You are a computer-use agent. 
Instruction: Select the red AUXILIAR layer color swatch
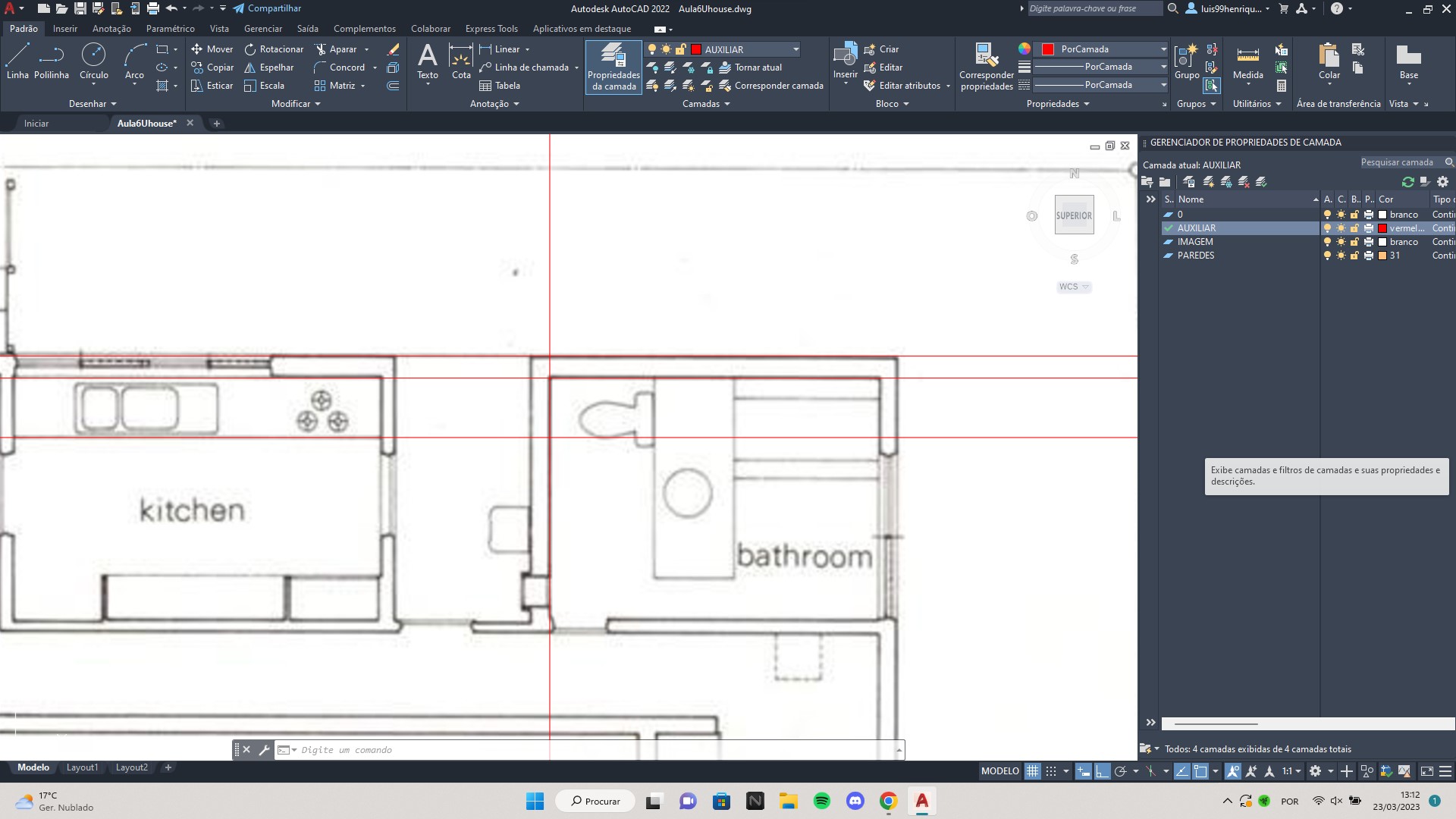(1383, 228)
